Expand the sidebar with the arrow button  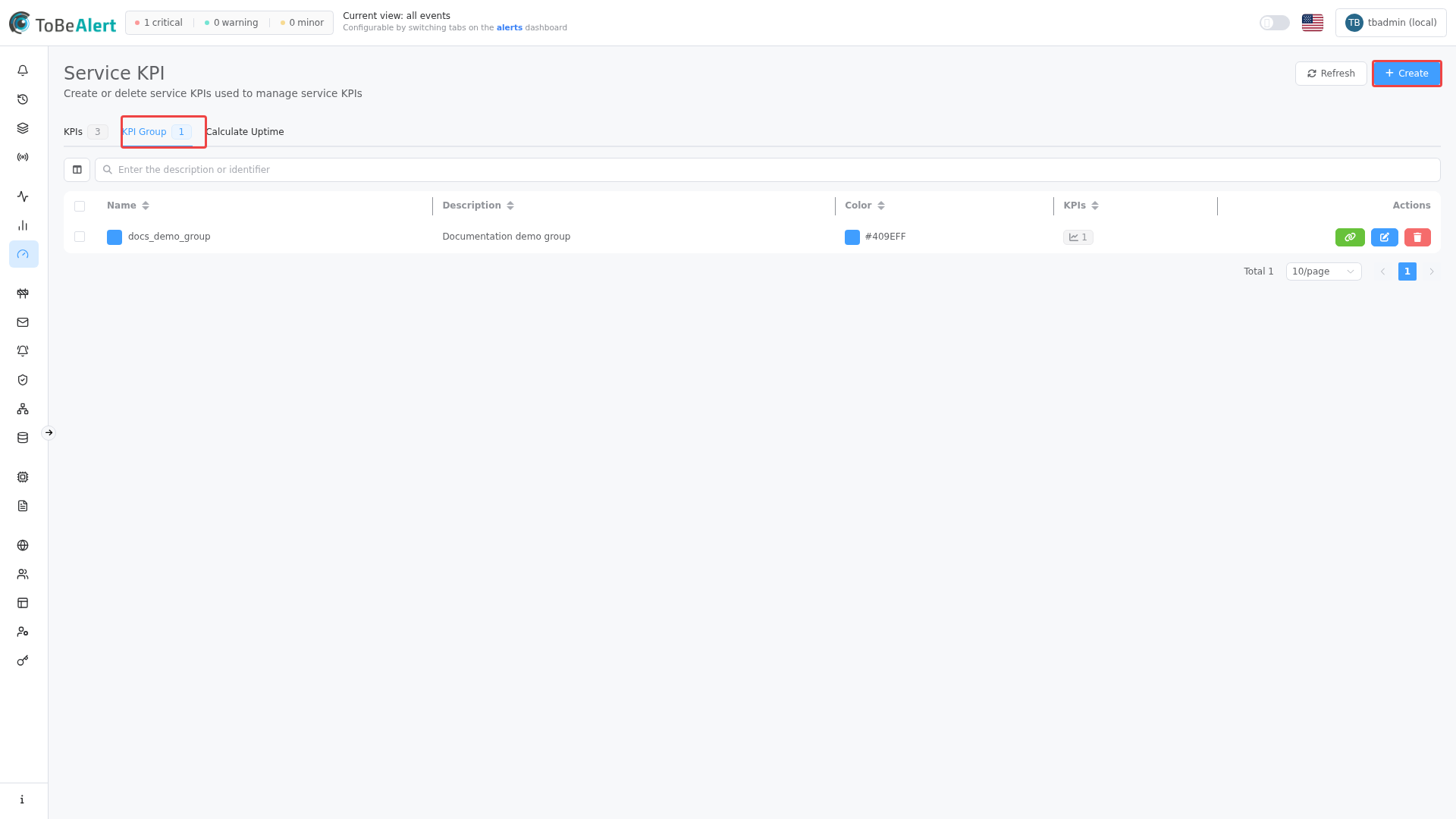(x=49, y=433)
